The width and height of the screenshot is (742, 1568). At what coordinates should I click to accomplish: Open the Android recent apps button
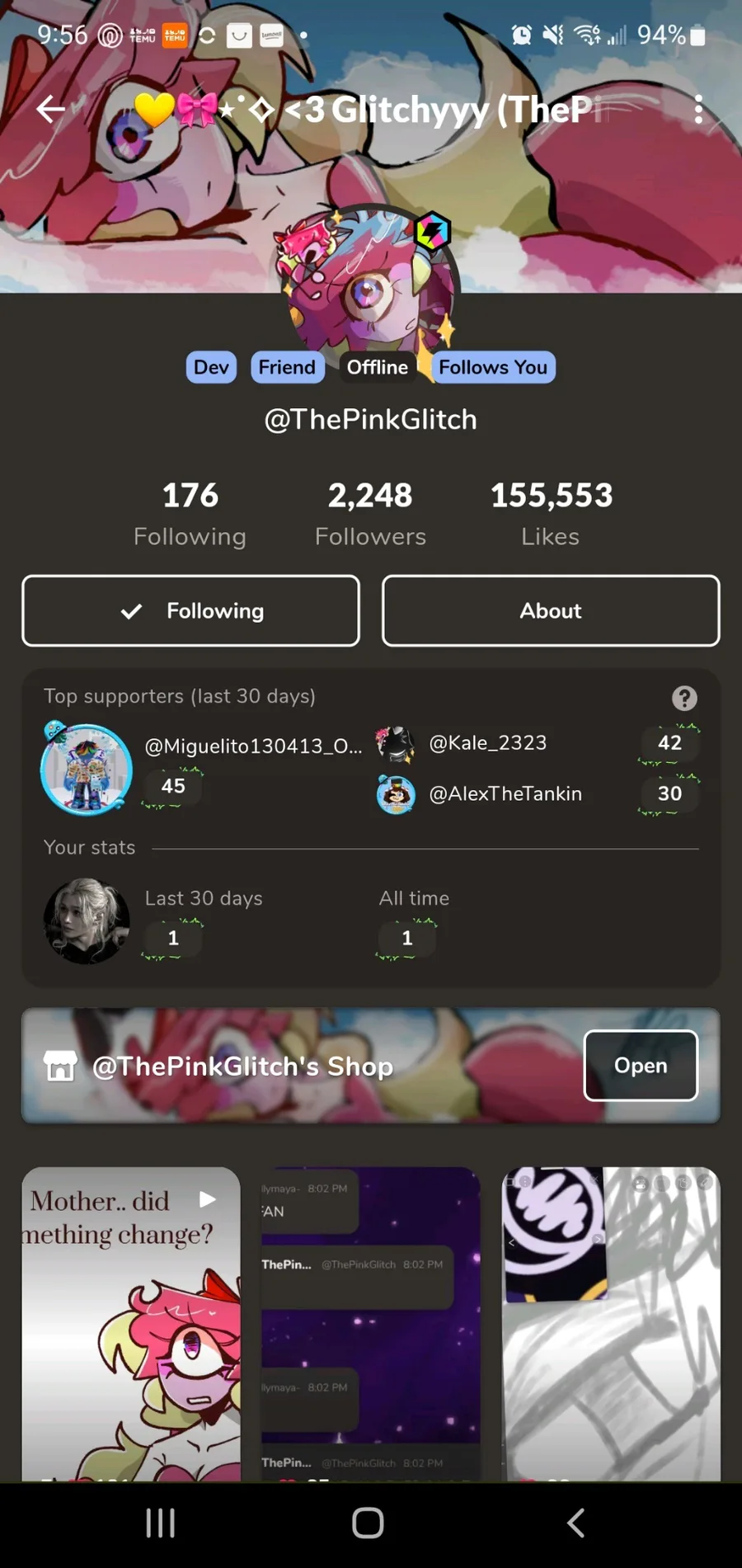pos(161,1523)
